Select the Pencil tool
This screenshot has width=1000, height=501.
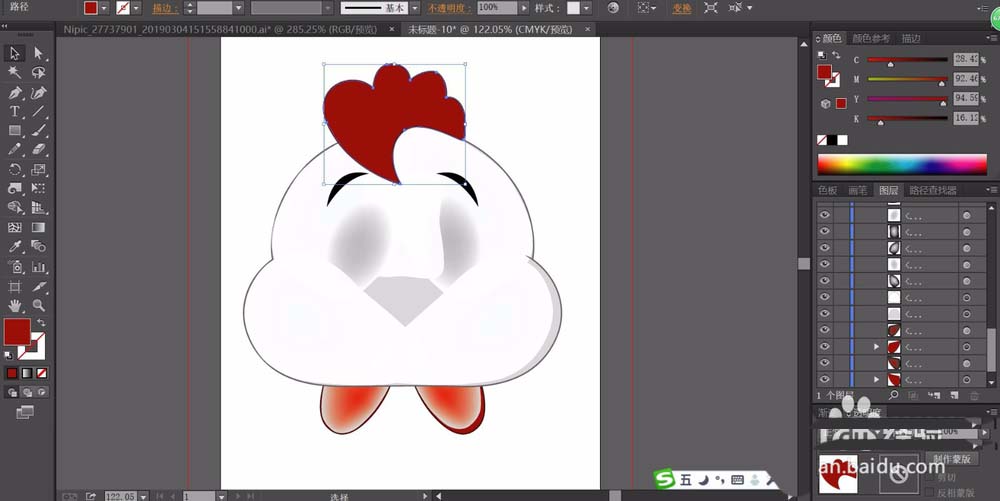coord(15,150)
